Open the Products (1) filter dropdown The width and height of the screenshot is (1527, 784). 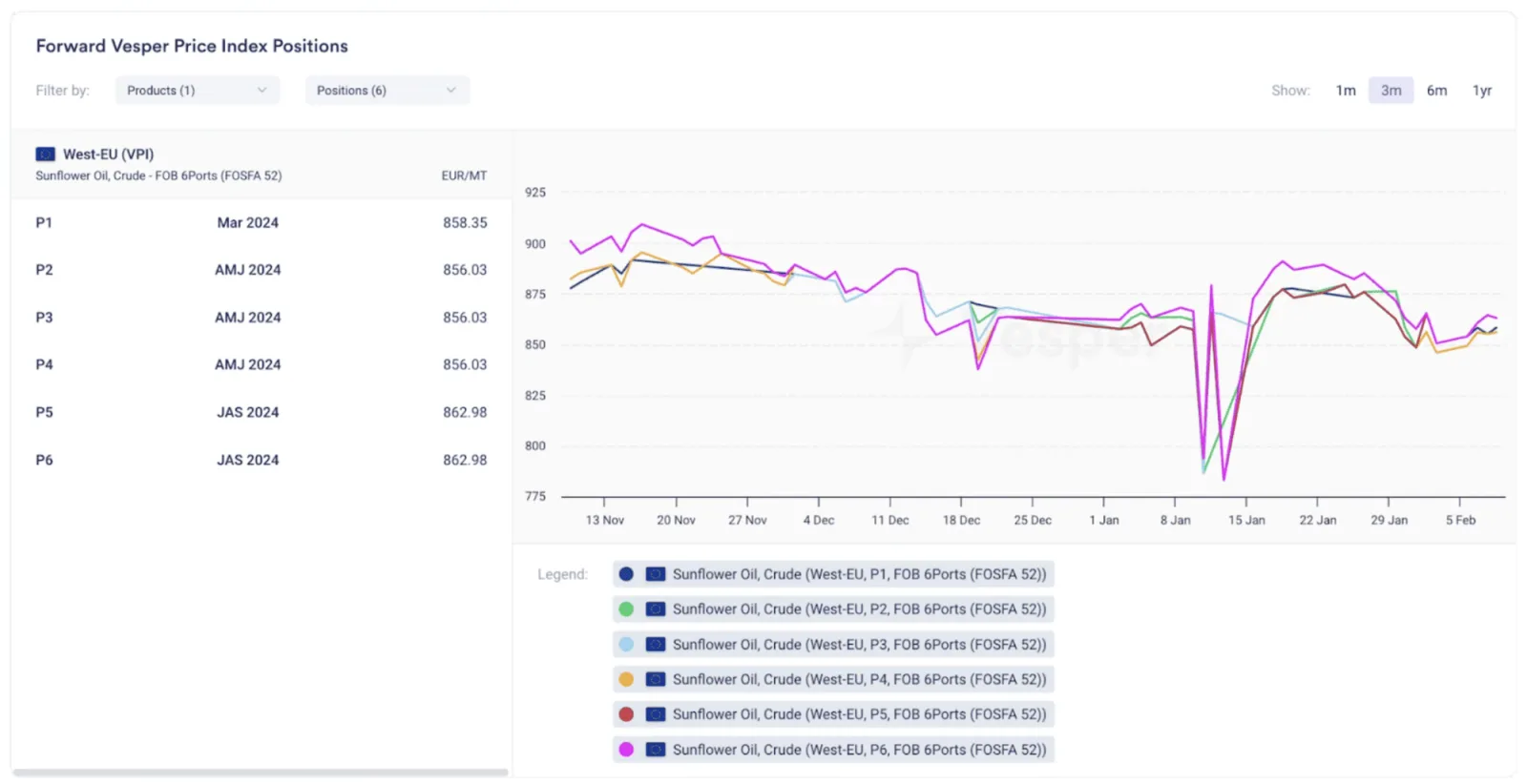tap(198, 91)
